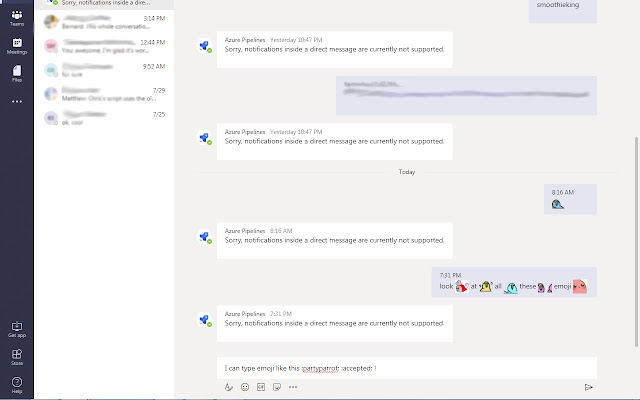Open the chat dated 7/29

pos(104,94)
